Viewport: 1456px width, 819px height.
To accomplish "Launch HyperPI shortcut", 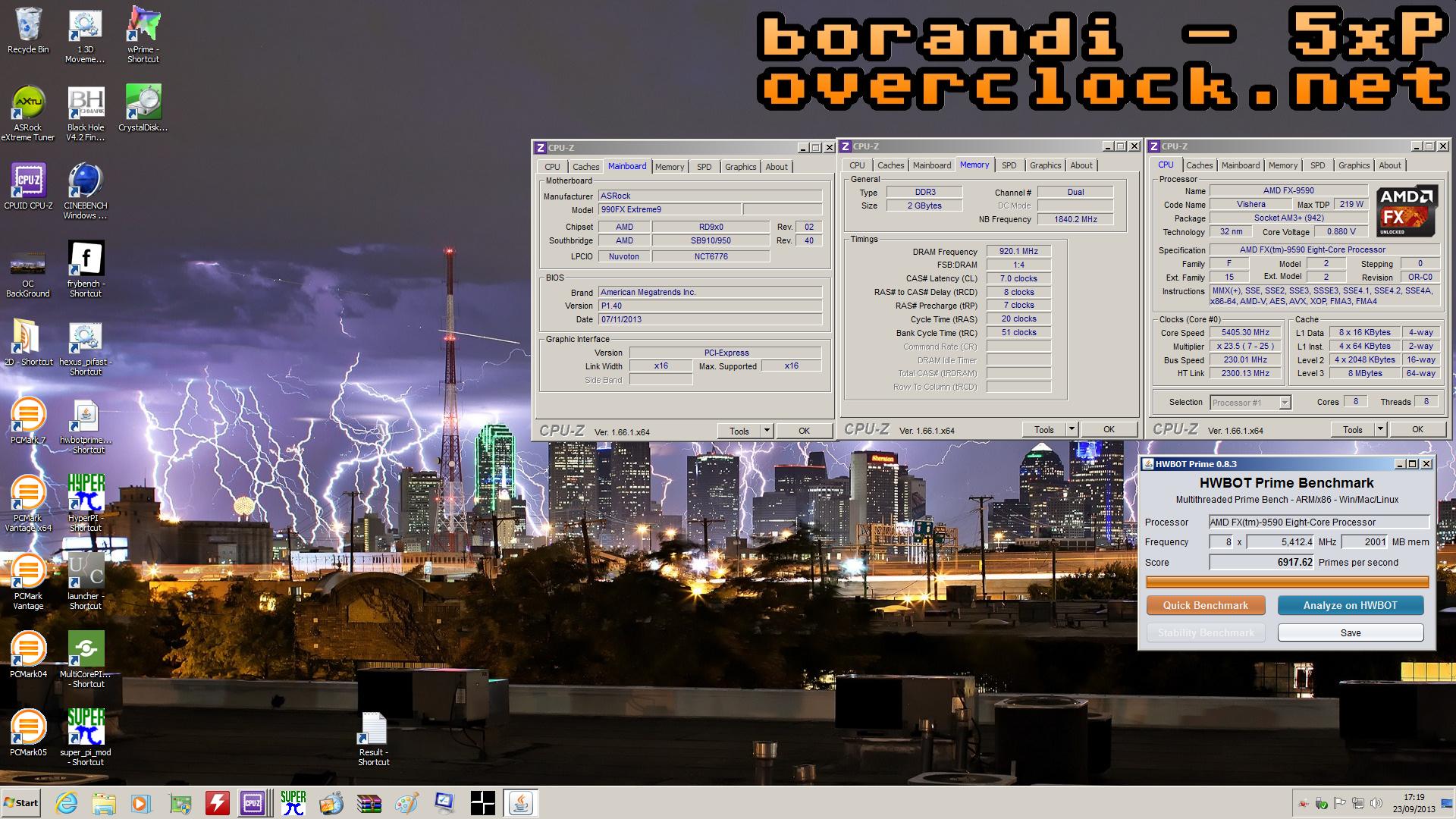I will (x=86, y=504).
